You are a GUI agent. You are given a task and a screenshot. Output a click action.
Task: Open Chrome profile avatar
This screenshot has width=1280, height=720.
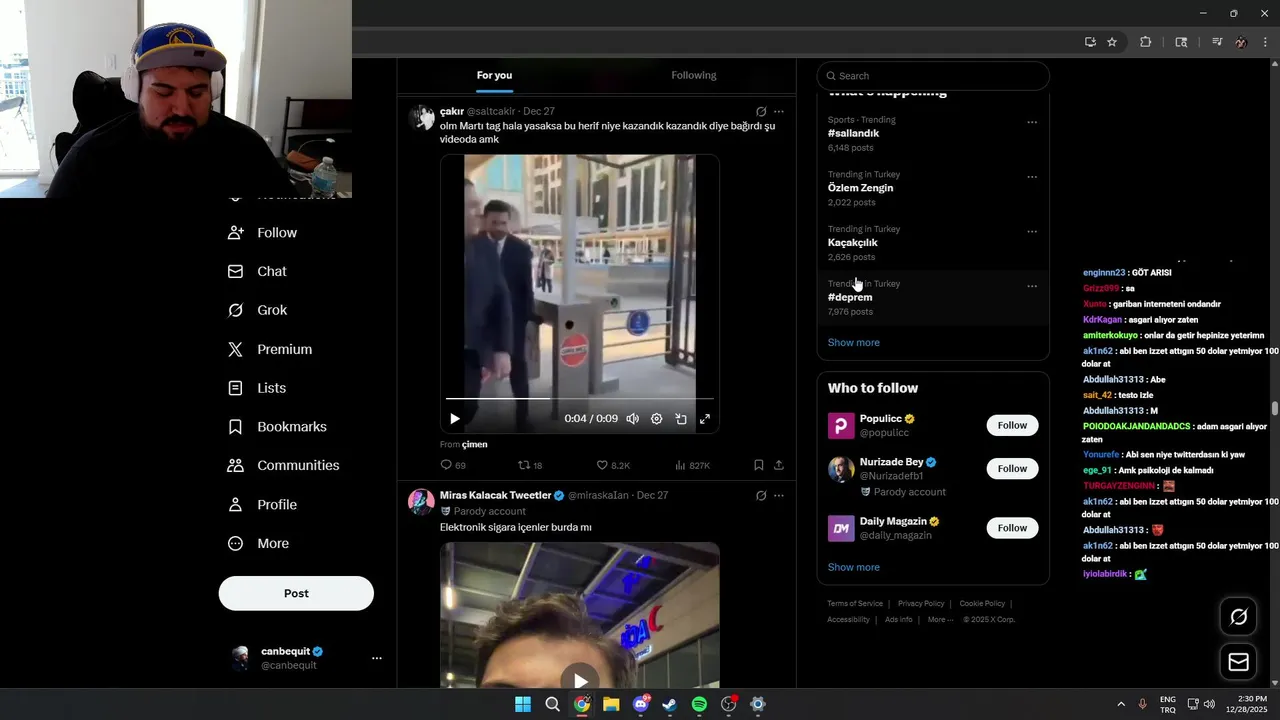[x=1241, y=42]
